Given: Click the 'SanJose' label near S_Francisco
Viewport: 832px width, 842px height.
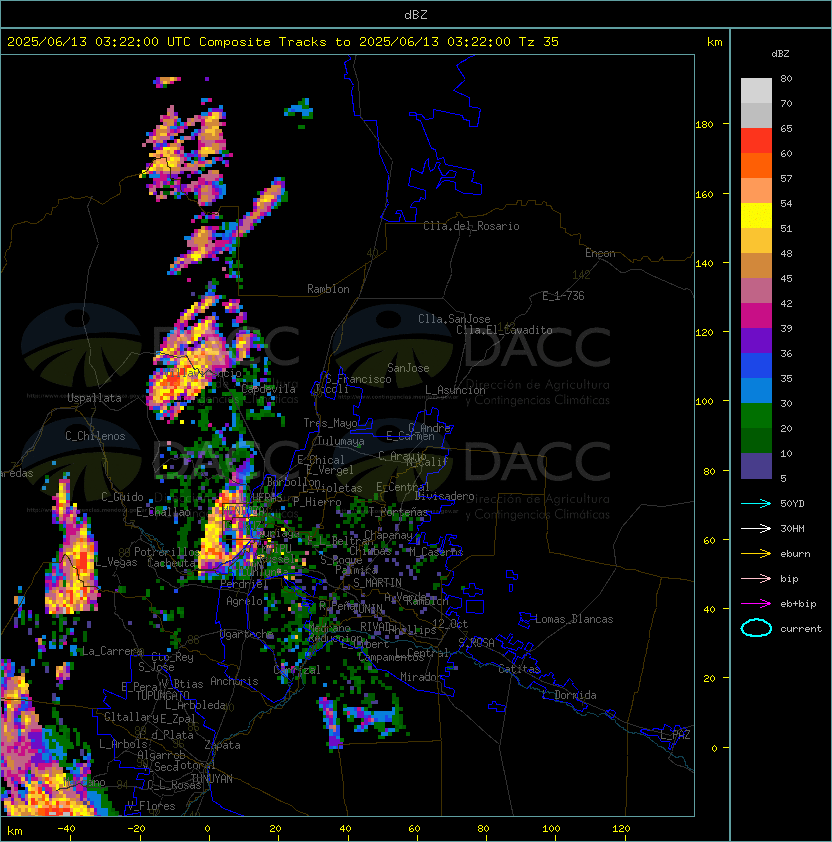Looking at the screenshot, I should [x=408, y=368].
